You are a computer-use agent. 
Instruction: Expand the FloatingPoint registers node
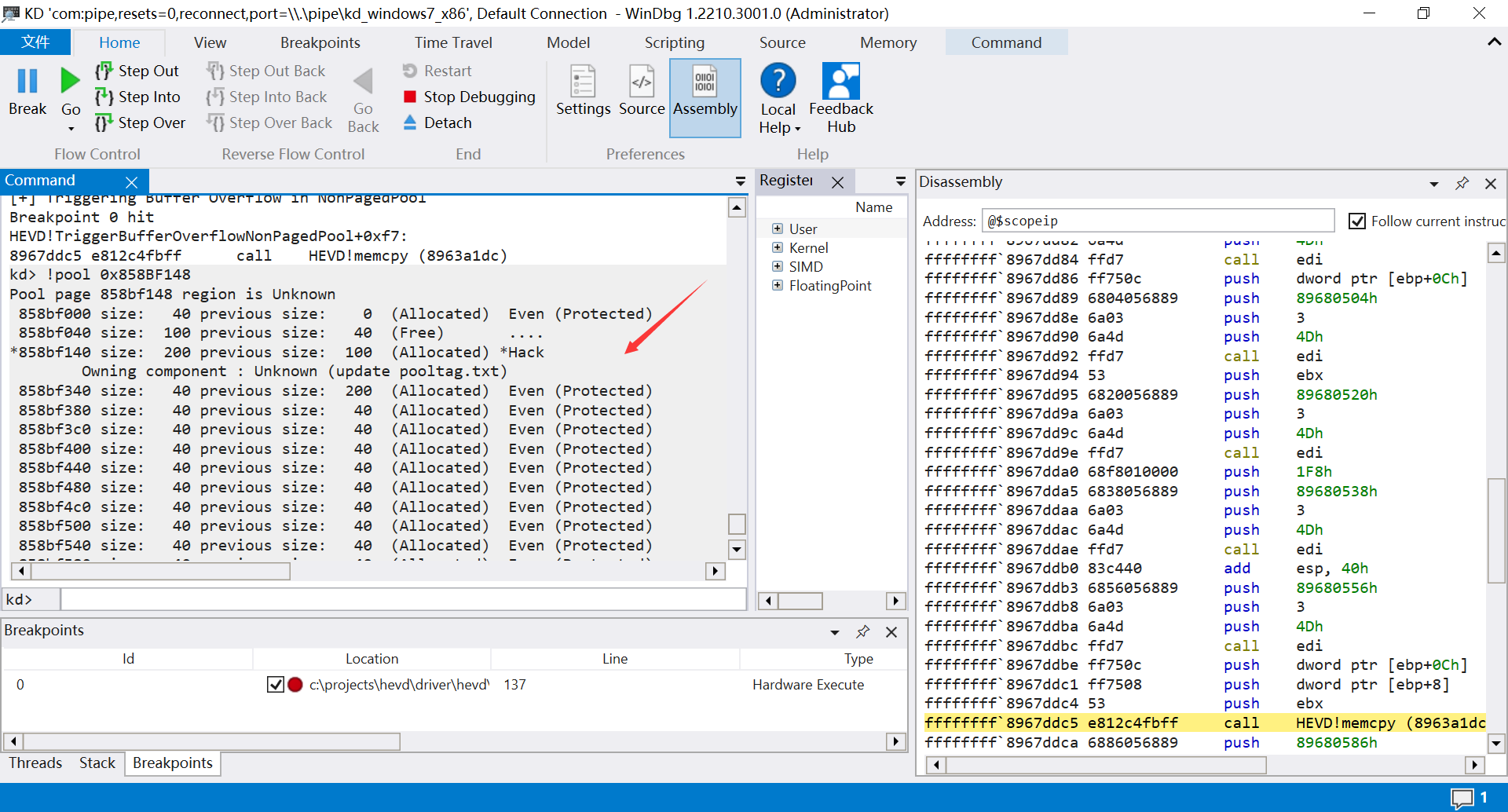pos(778,285)
